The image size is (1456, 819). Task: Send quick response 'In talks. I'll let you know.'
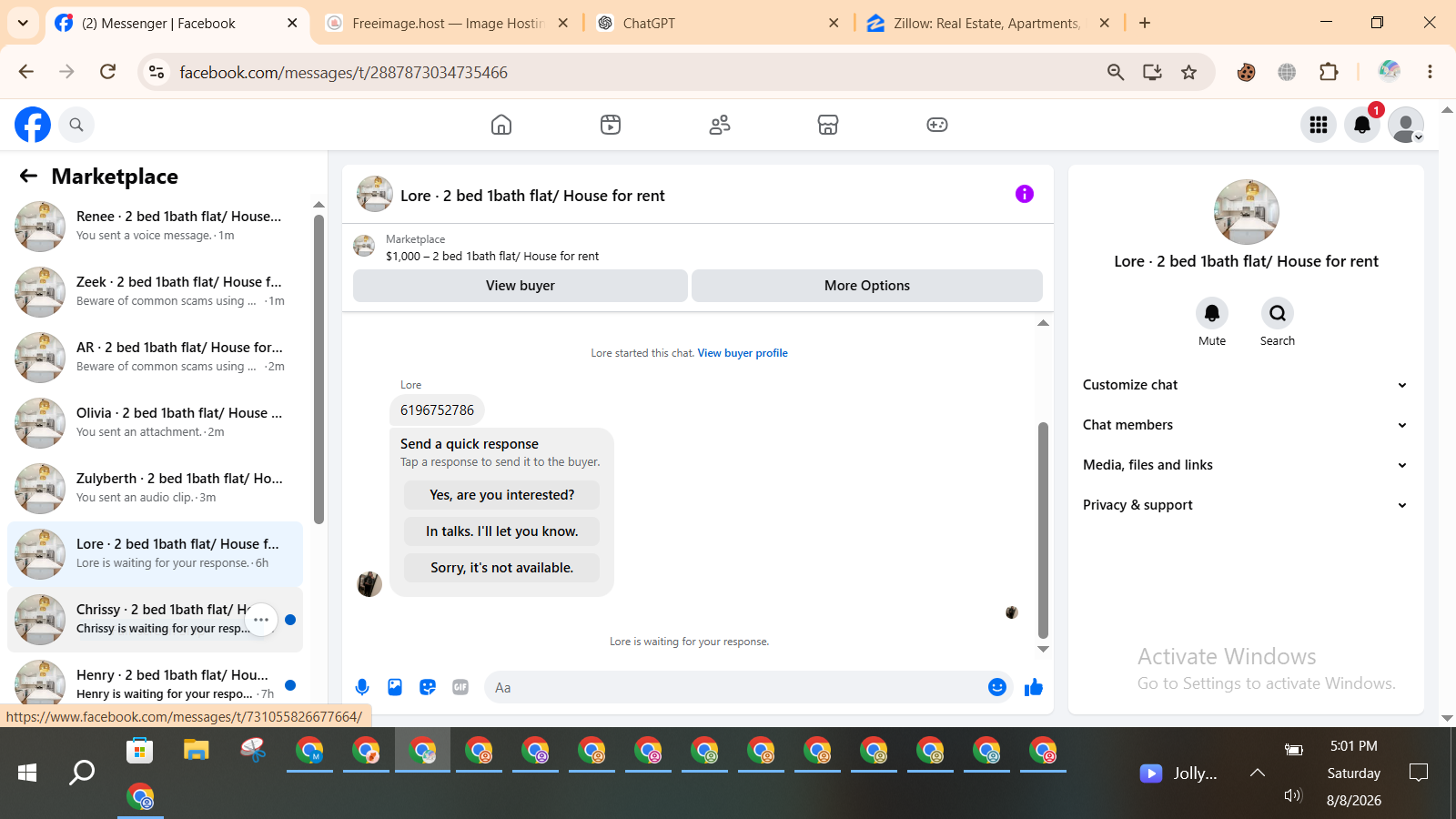pyautogui.click(x=501, y=531)
